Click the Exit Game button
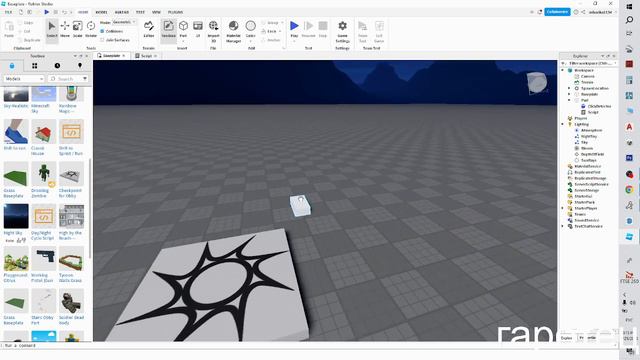The height and width of the screenshot is (360, 640). point(379,31)
